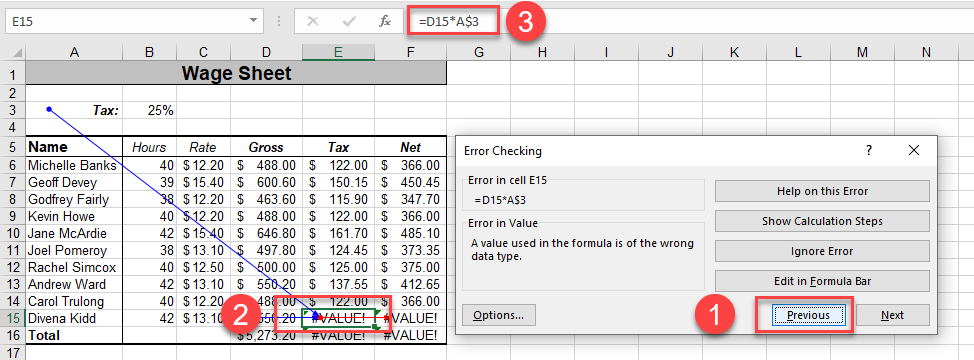Image resolution: width=974 pixels, height=360 pixels.
Task: Click Carol Trulong name cell
Action: 74,302
